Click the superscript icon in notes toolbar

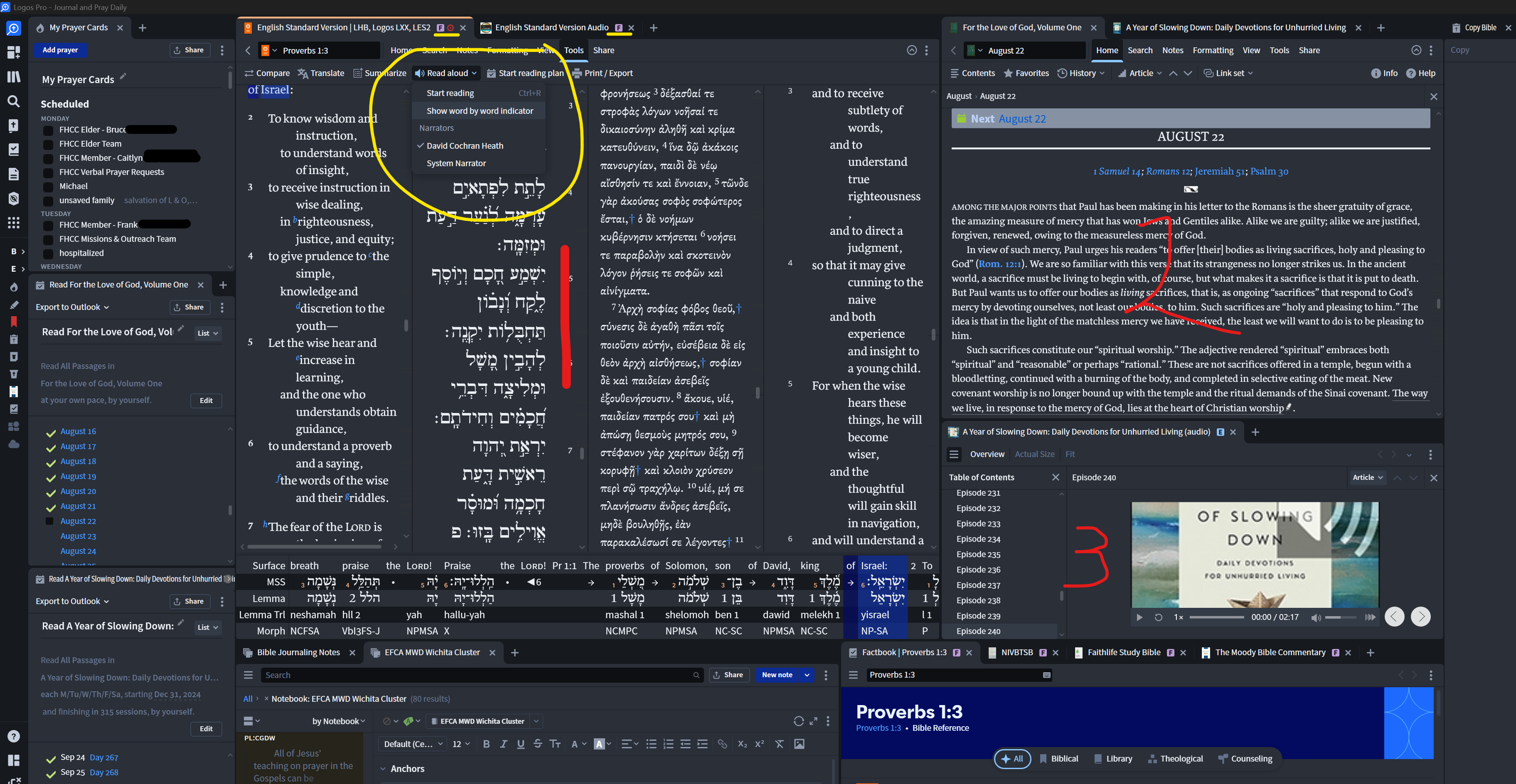[759, 744]
